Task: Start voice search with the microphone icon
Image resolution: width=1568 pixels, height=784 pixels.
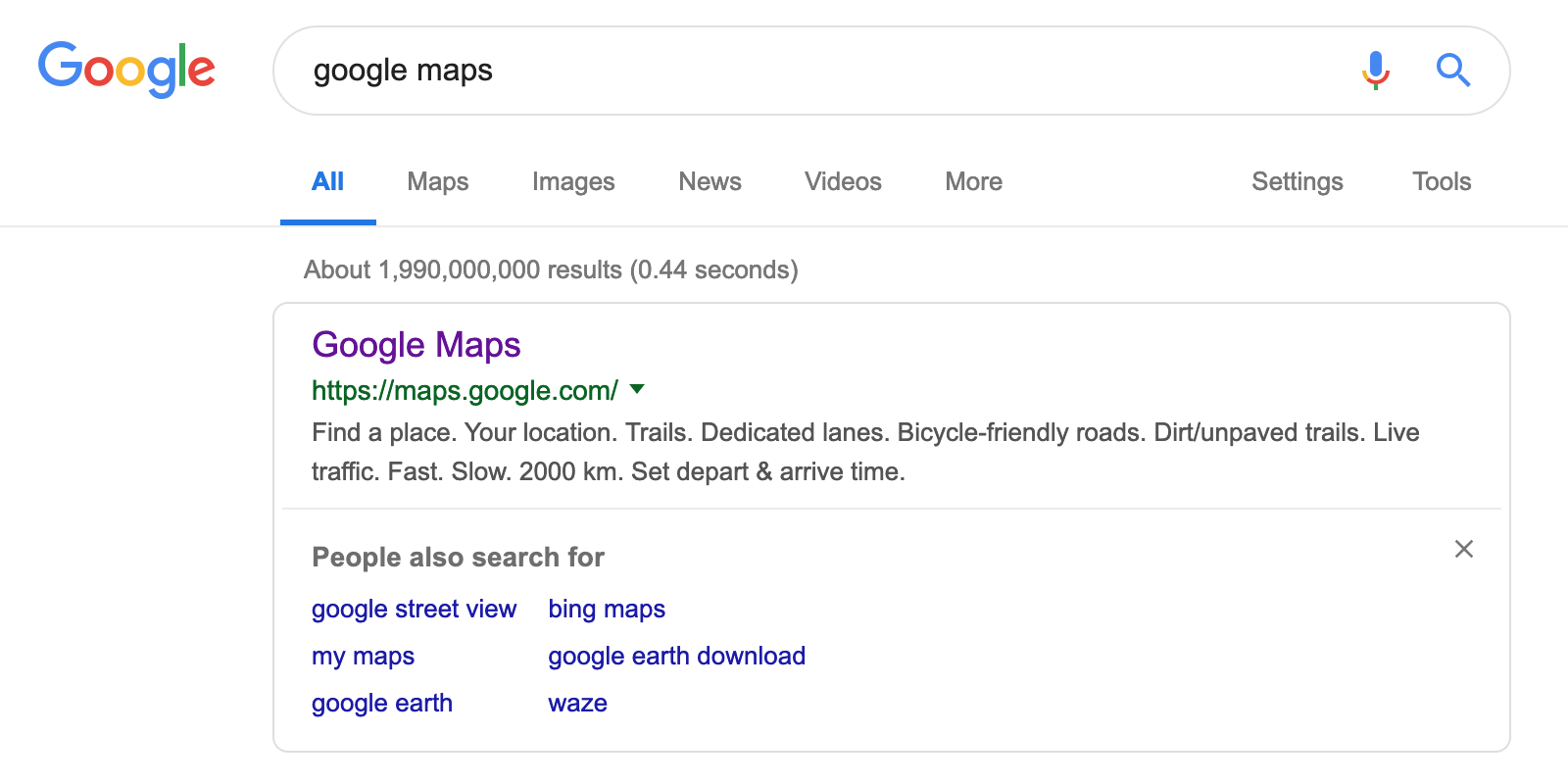Action: [x=1376, y=71]
